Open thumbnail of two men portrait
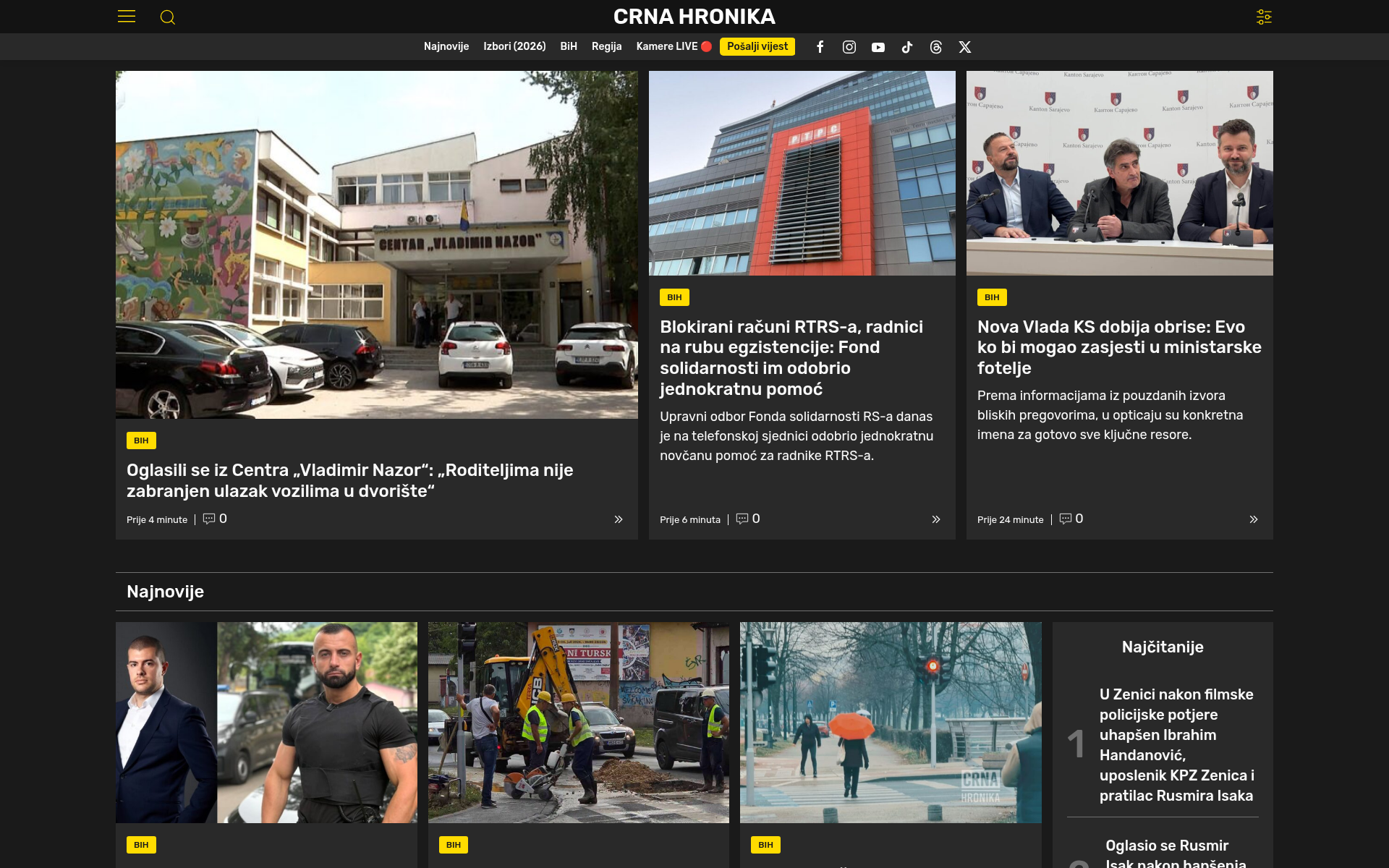 266,723
